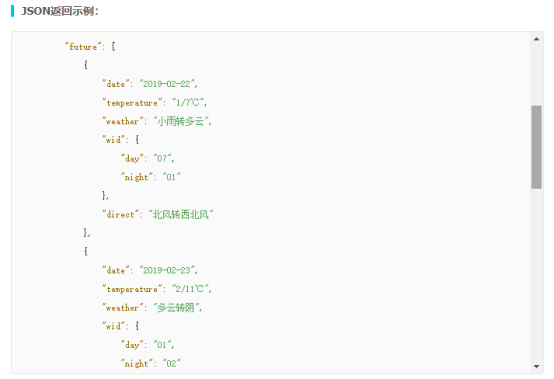
Task: Click the scrollbar track above the thumb
Action: tap(536, 75)
